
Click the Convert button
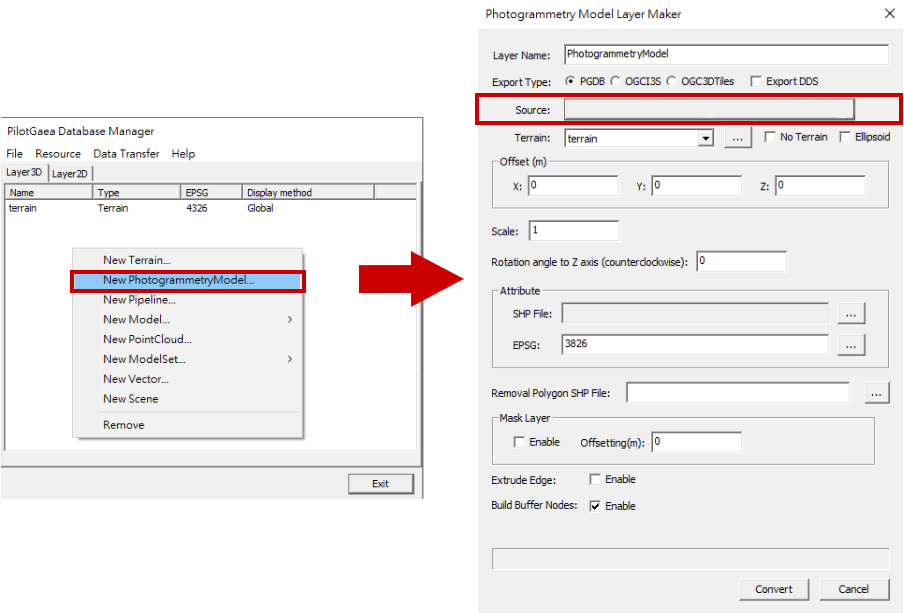773,589
